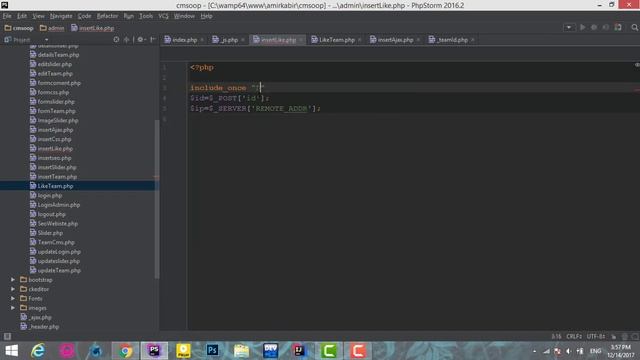This screenshot has width=640, height=360.
Task: Expand the images folder
Action: (x=13, y=308)
